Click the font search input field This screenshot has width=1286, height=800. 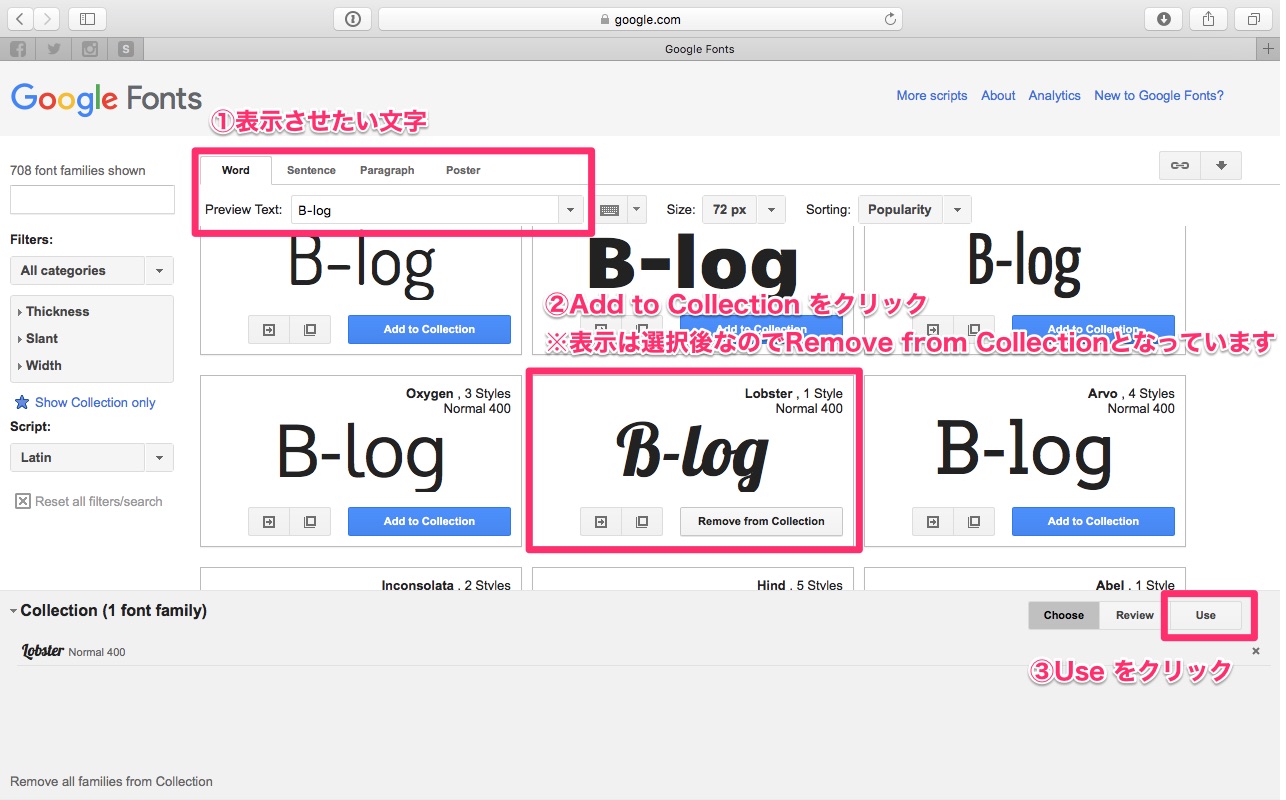coord(92,199)
